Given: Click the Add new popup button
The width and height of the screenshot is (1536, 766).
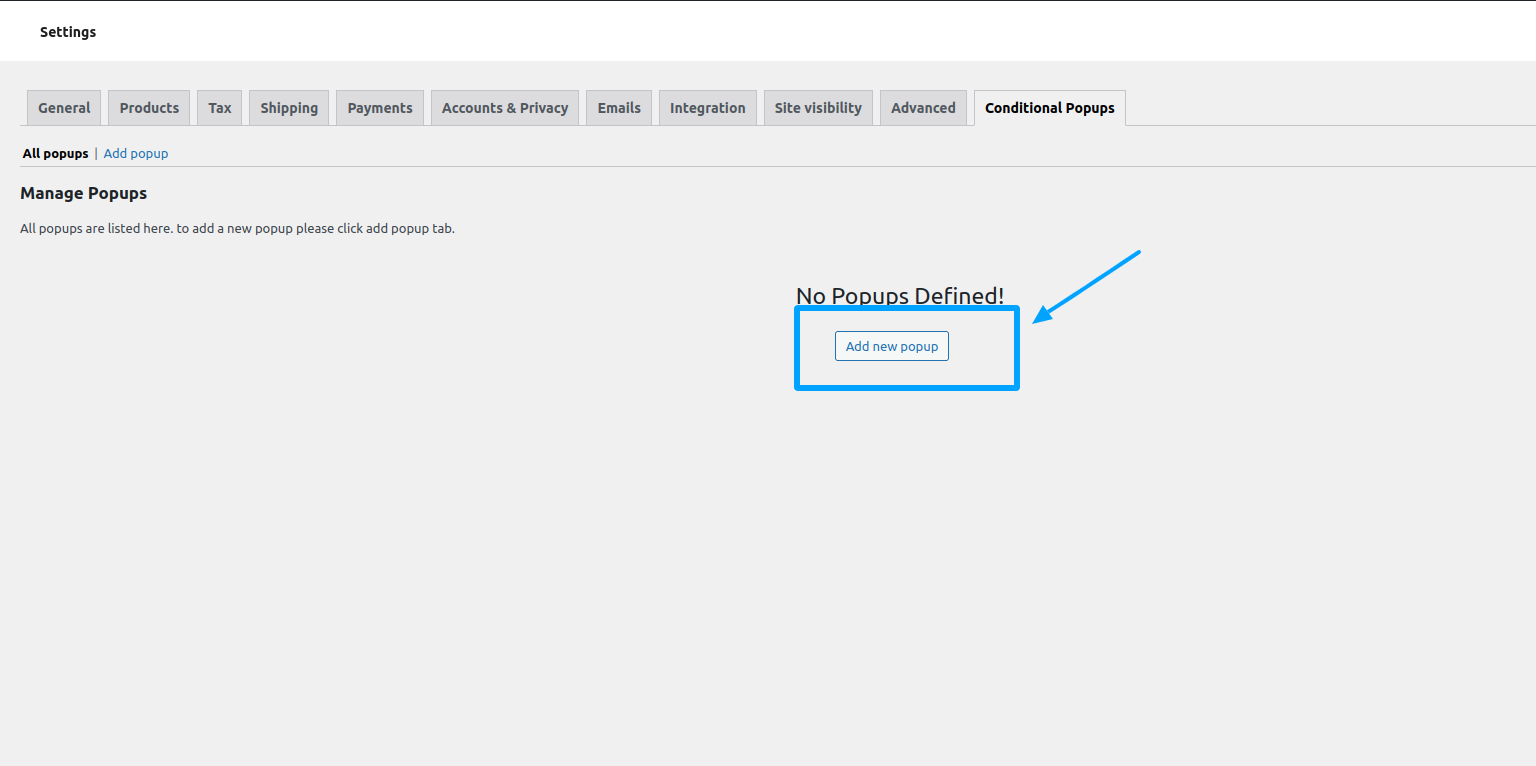Looking at the screenshot, I should pos(892,346).
